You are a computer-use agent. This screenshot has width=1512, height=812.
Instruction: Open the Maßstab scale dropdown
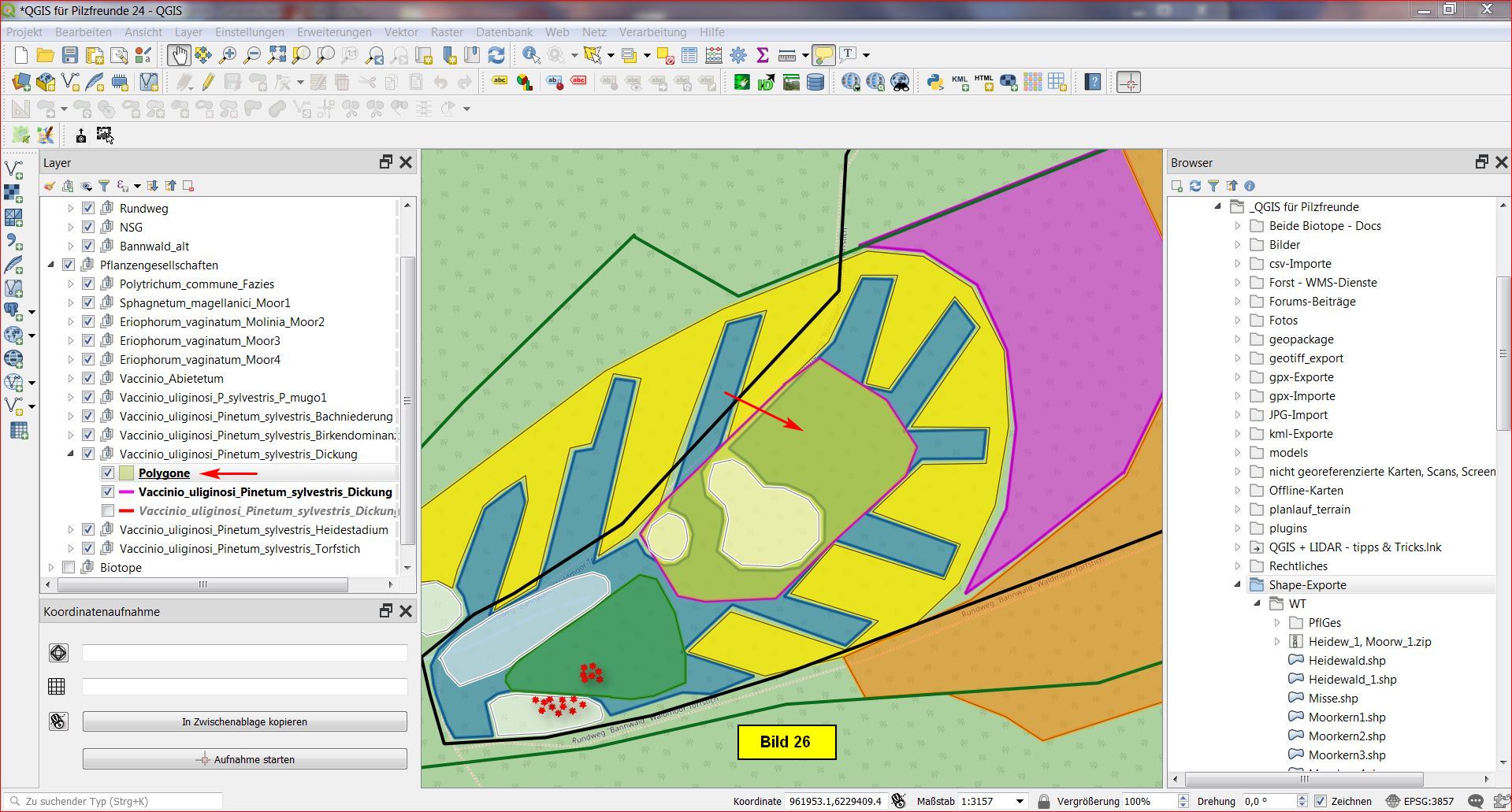1020,801
